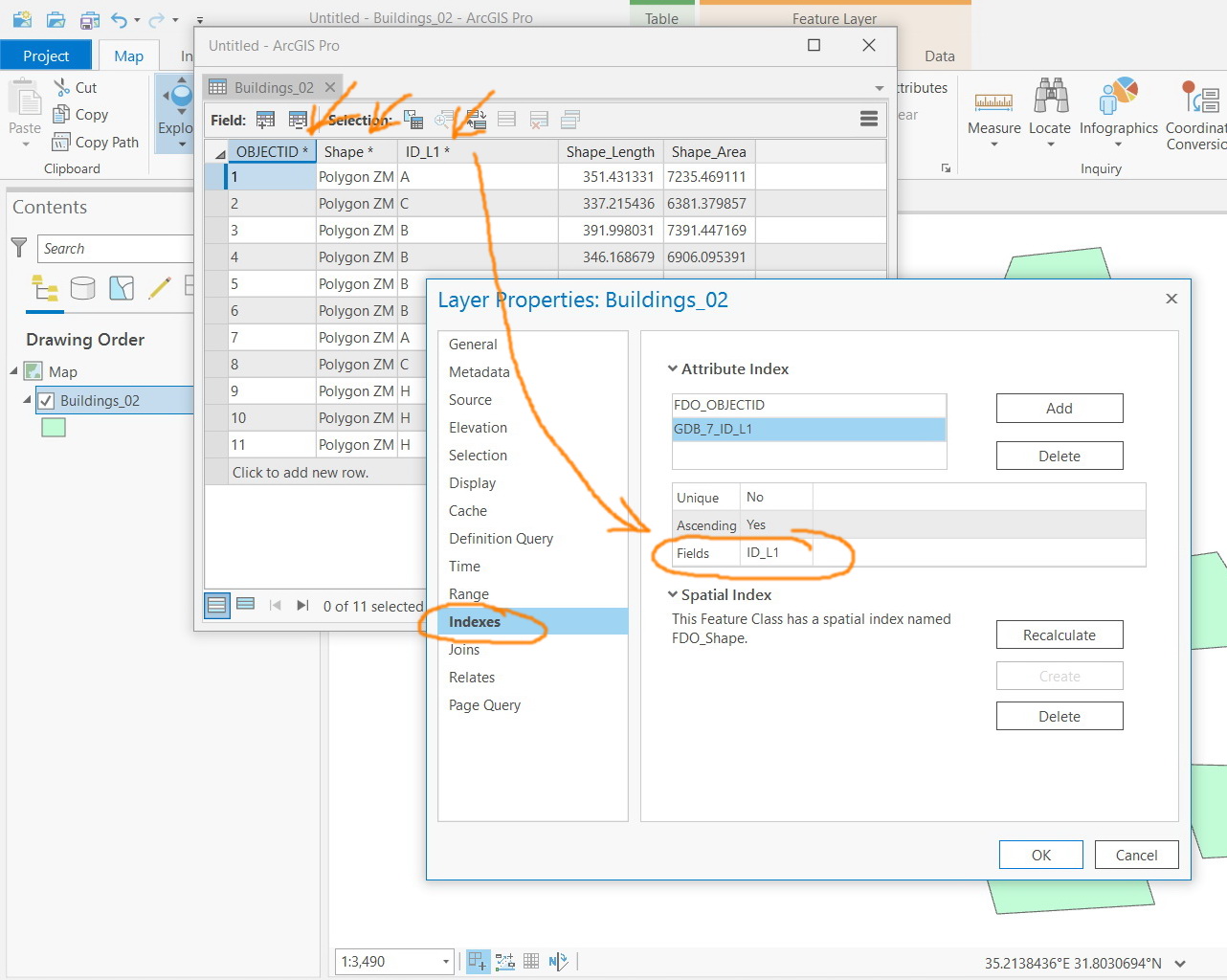Open a project with the folder icon
The height and width of the screenshot is (980, 1227).
click(56, 19)
